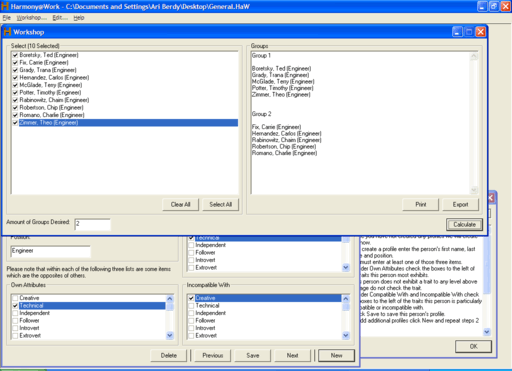The image size is (512, 371).
Task: Click OK in the help window
Action: tap(473, 346)
